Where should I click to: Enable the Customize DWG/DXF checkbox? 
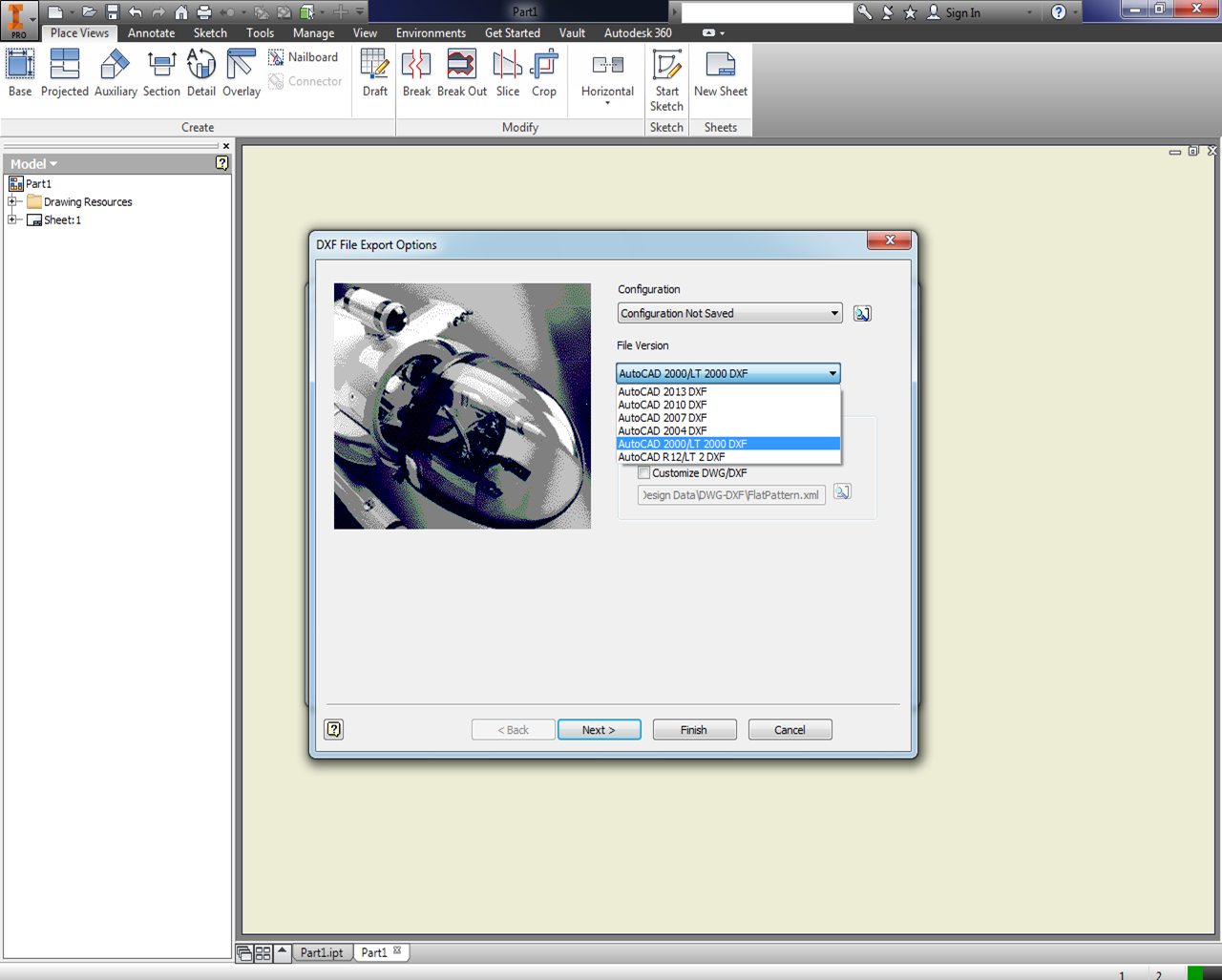point(645,472)
